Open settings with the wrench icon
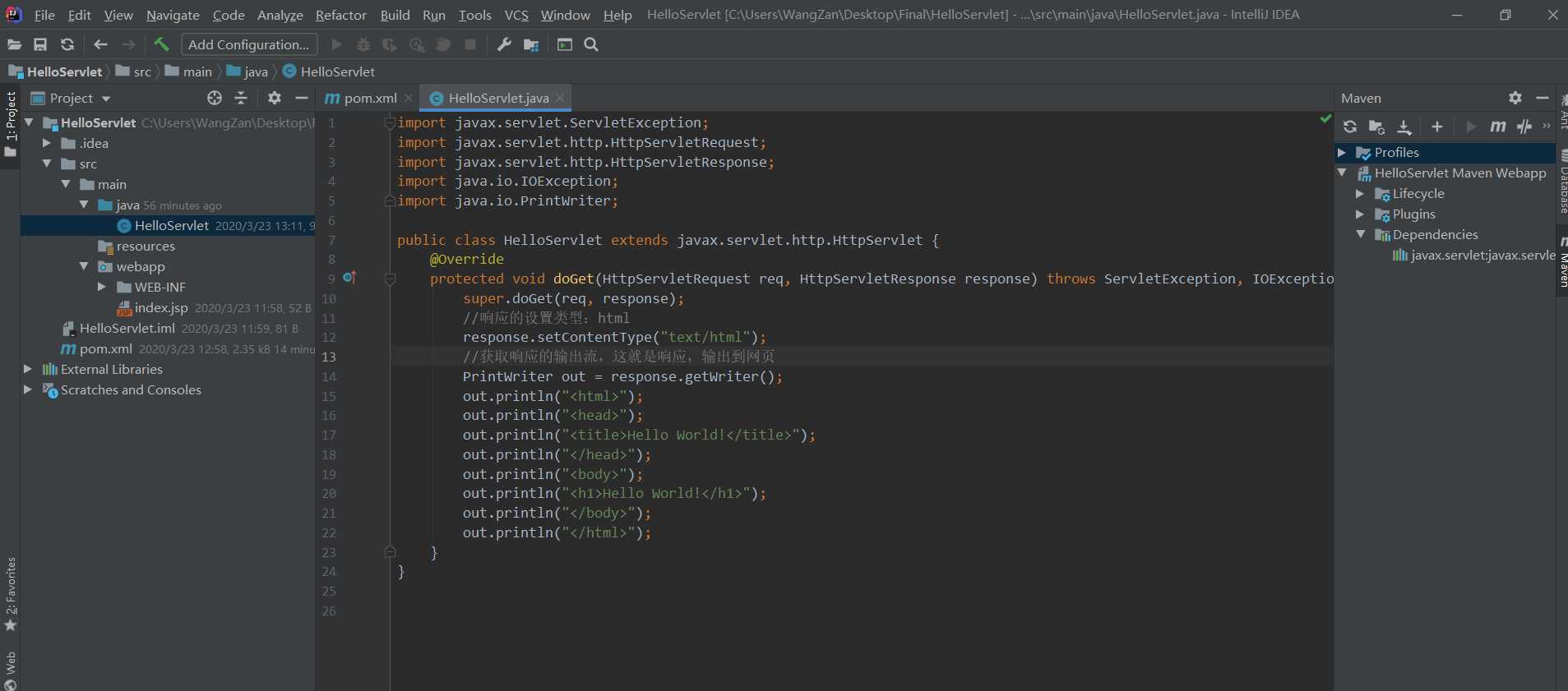Viewport: 1568px width, 691px height. coord(504,44)
